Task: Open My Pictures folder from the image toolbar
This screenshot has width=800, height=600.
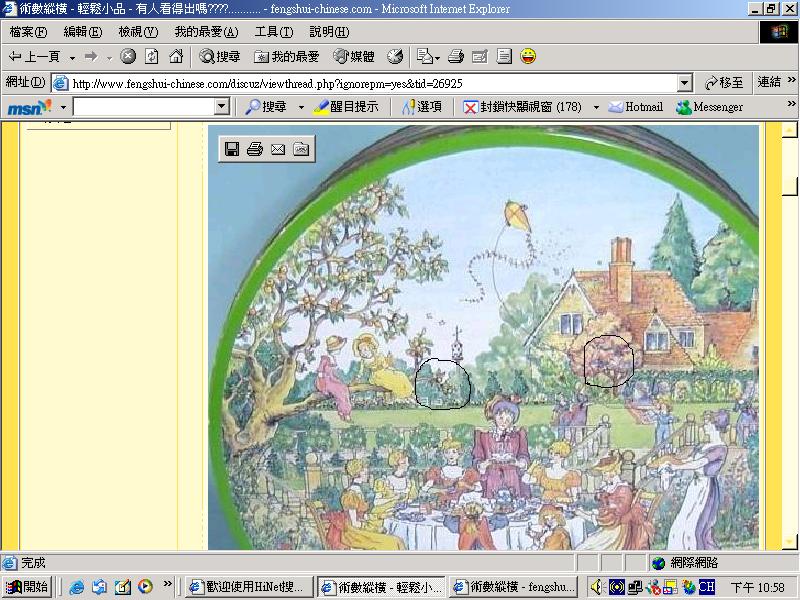Action: coord(301,149)
